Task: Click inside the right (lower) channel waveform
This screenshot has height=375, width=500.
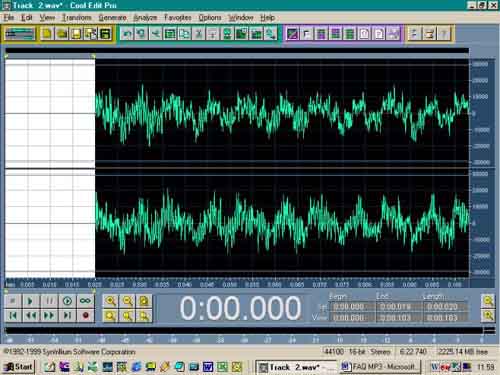Action: tap(282, 223)
